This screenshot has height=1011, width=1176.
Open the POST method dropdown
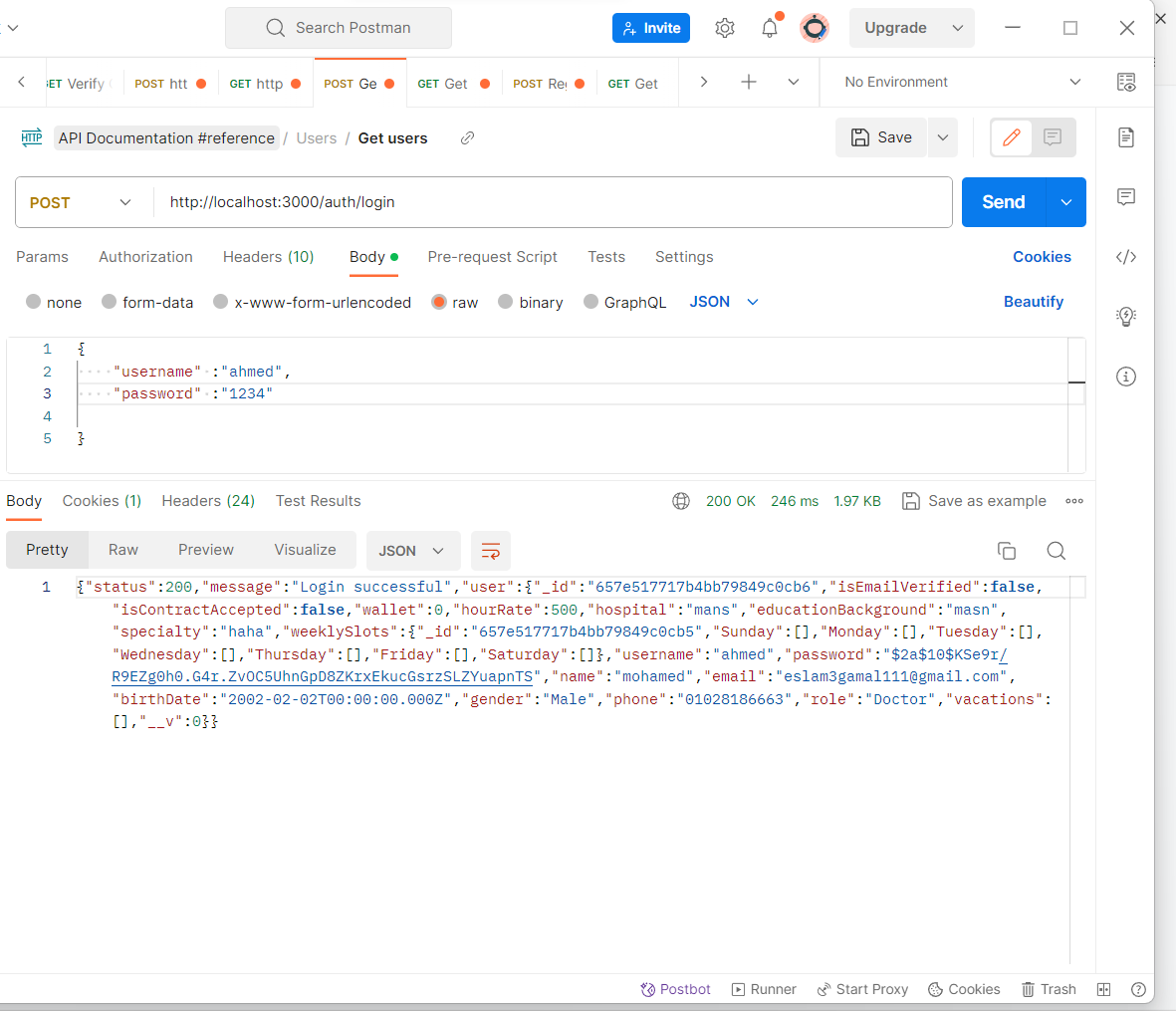point(81,202)
